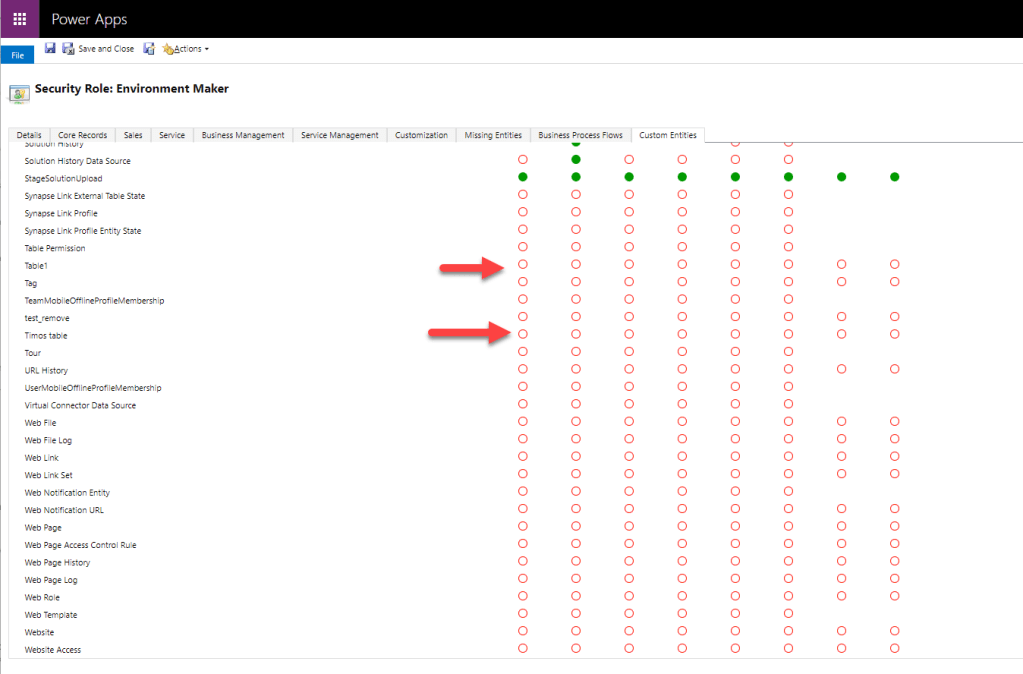Screen dimensions: 1023x674
Task: Click the first privilege circle for Timos table
Action: [x=522, y=334]
